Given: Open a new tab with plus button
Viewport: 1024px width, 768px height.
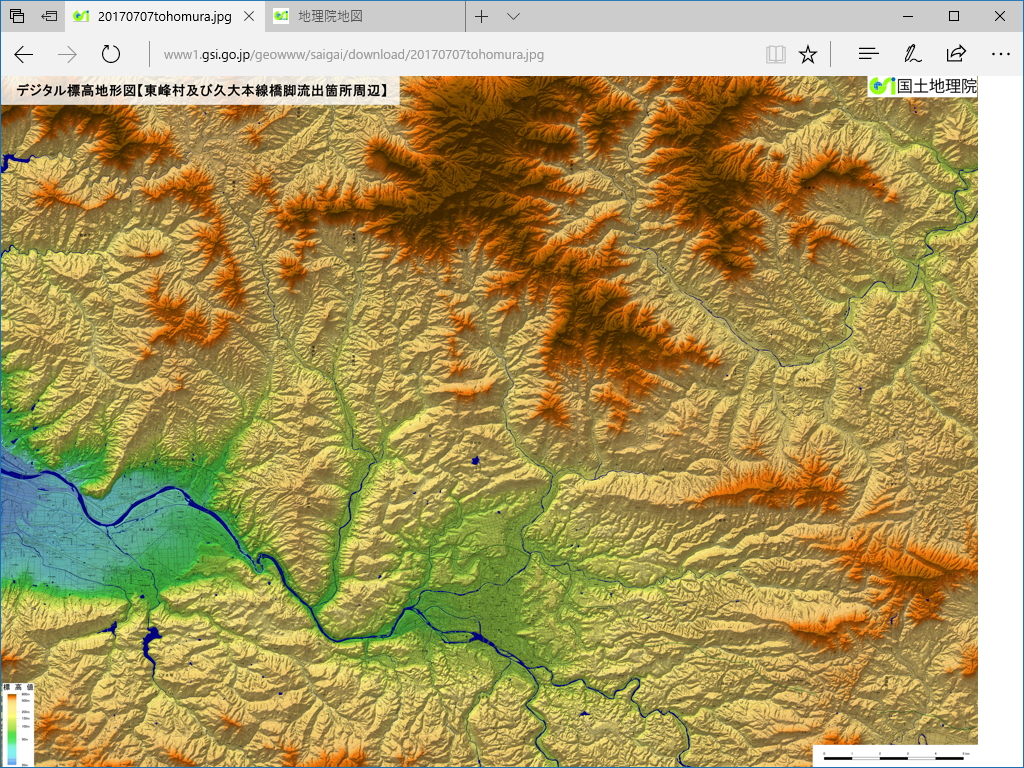Looking at the screenshot, I should (481, 16).
